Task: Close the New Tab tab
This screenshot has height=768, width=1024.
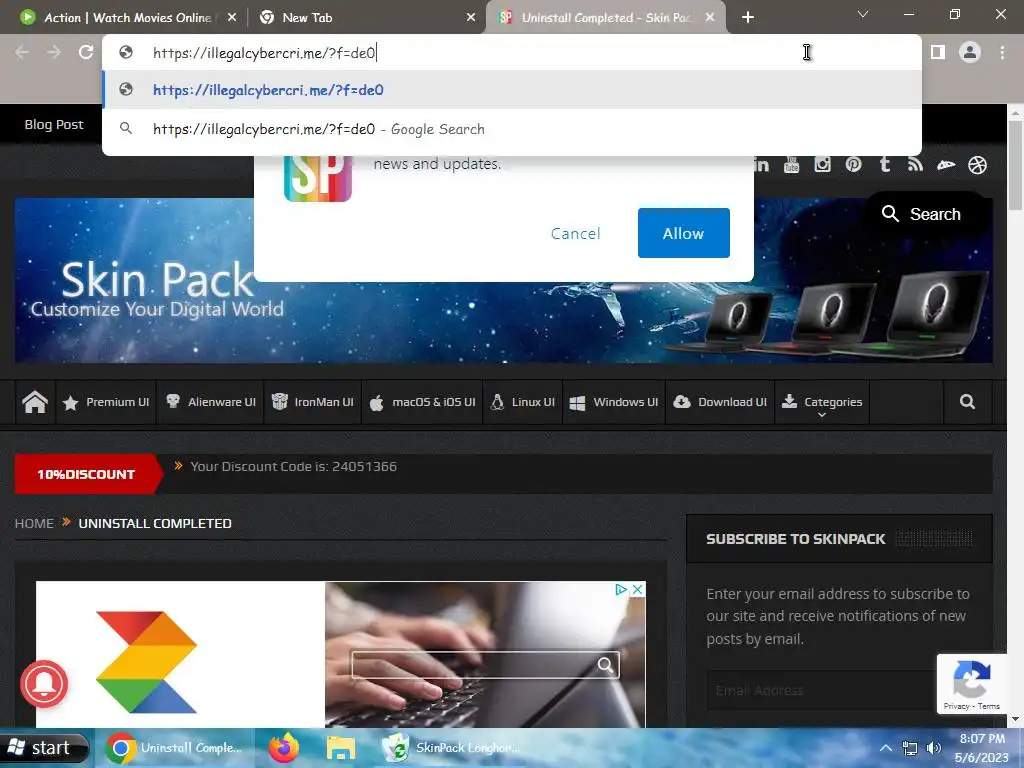Action: (471, 18)
